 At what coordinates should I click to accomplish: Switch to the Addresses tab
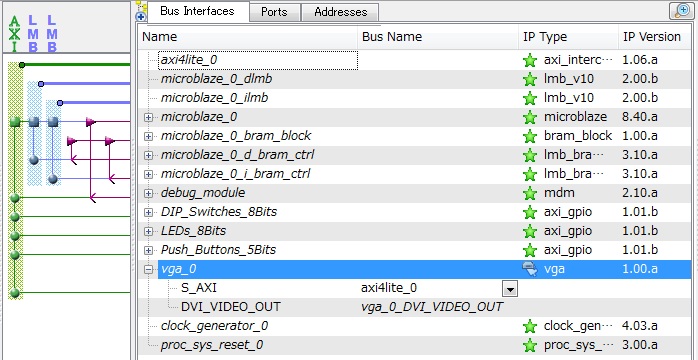(341, 12)
